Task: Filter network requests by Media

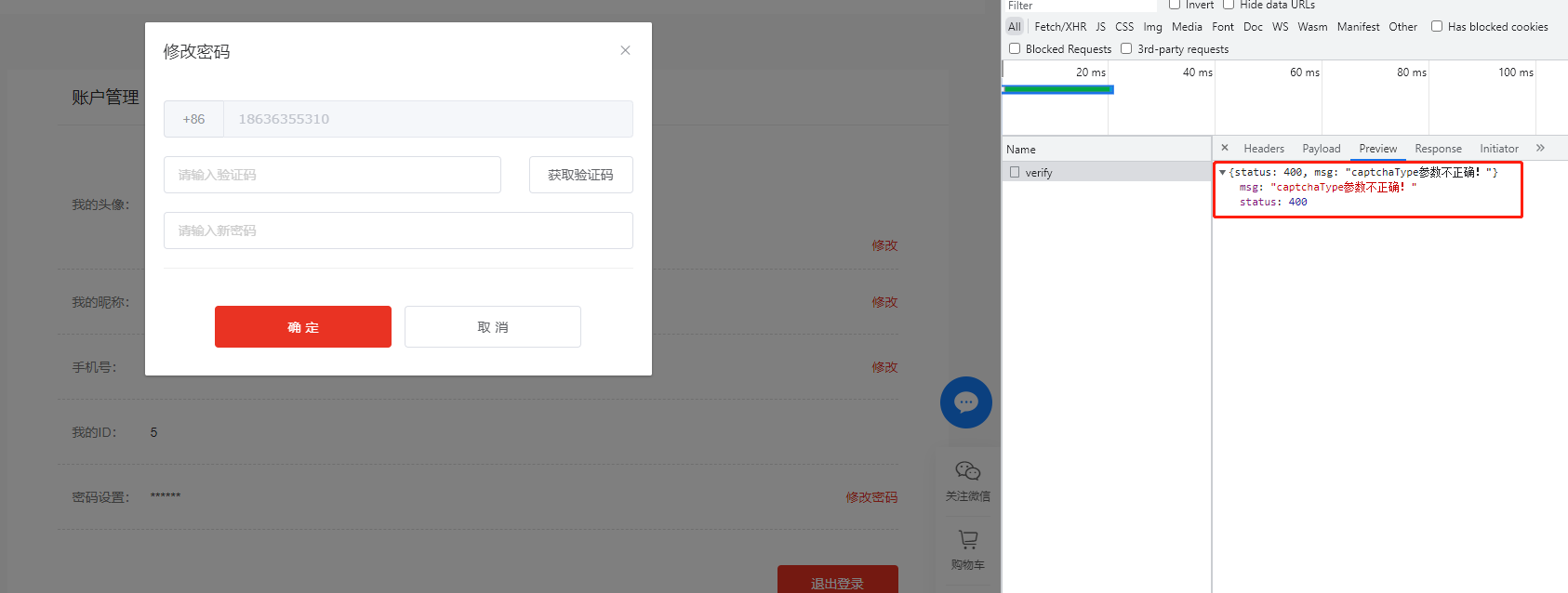Action: 1187,27
